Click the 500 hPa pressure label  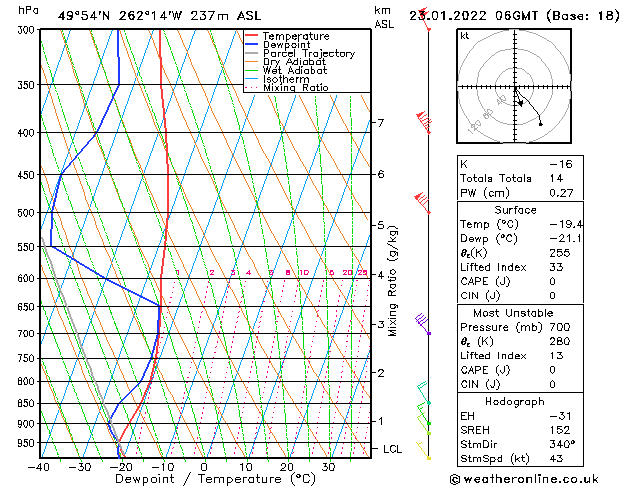coord(28,213)
